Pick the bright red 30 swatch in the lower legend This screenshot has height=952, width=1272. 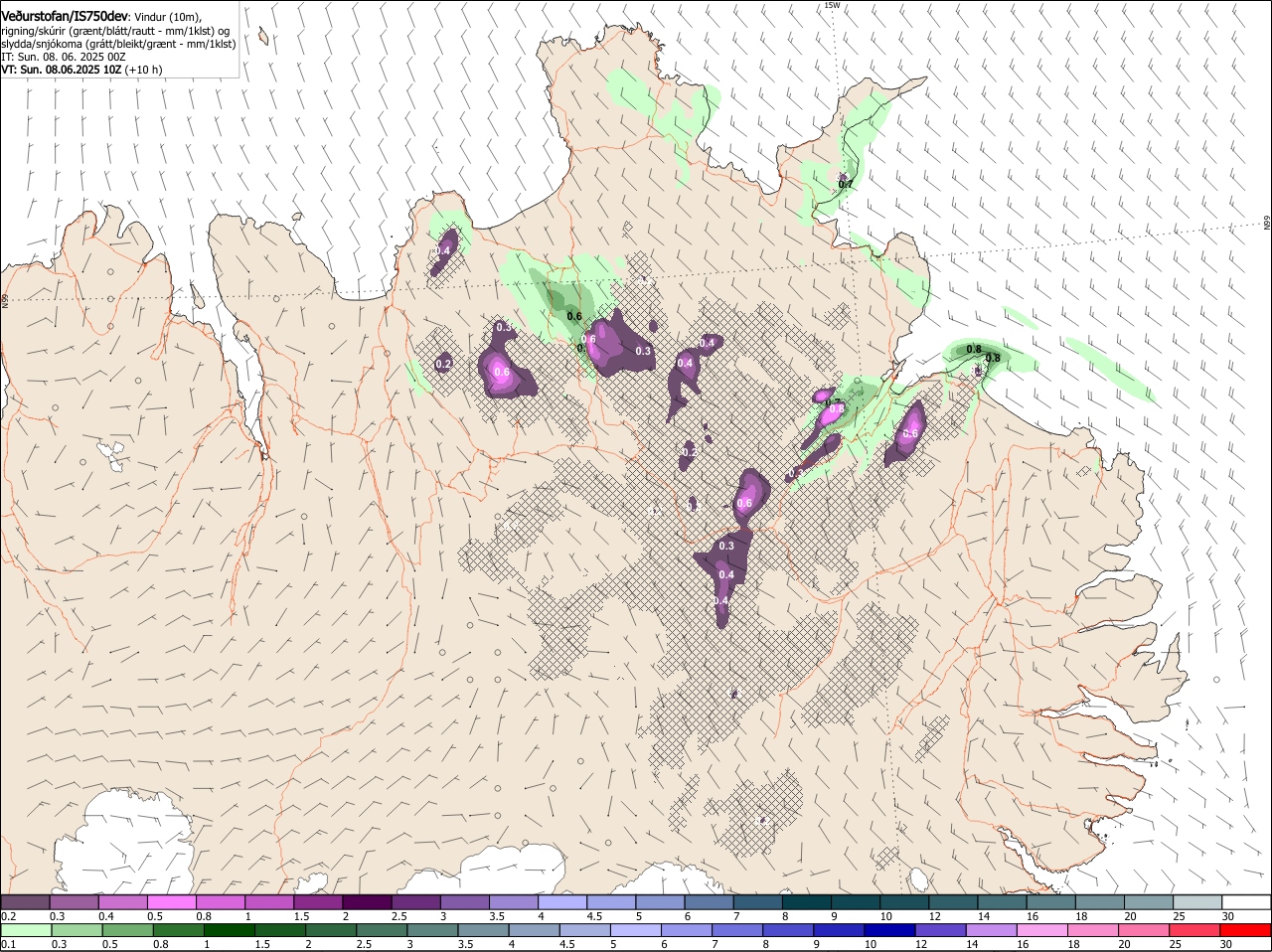[1247, 931]
